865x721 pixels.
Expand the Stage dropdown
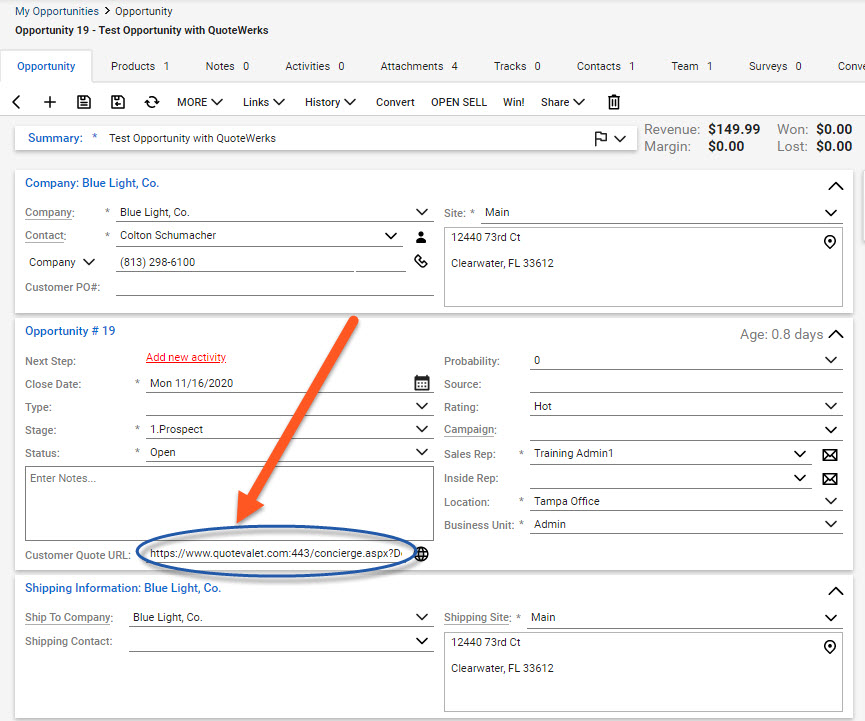coord(422,430)
